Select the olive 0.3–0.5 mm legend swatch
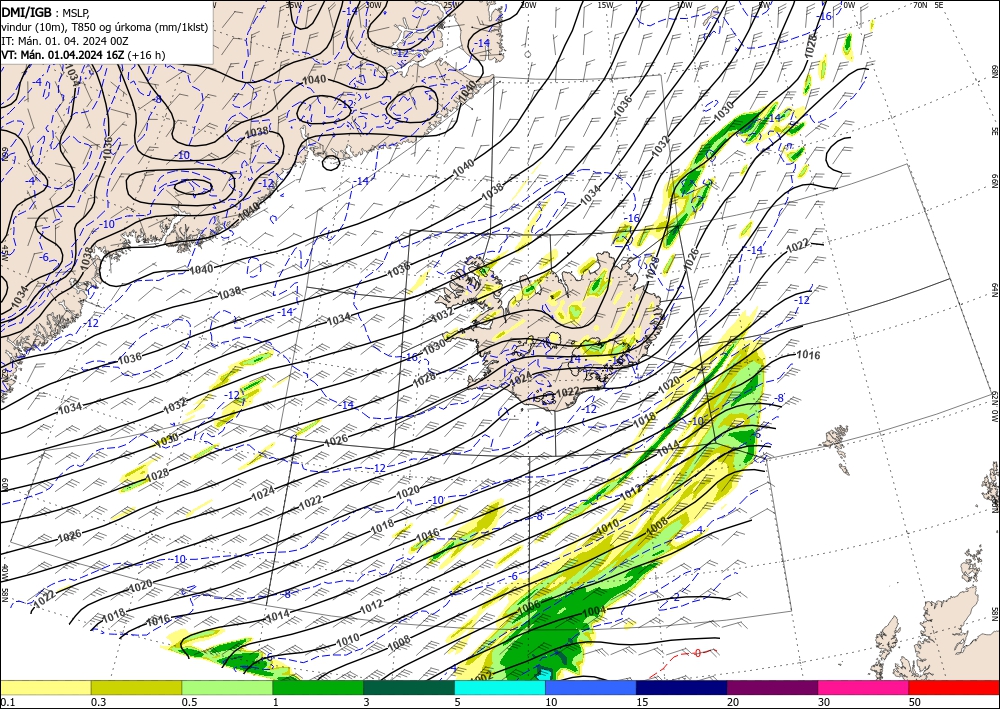The height and width of the screenshot is (709, 1000). click(x=136, y=687)
